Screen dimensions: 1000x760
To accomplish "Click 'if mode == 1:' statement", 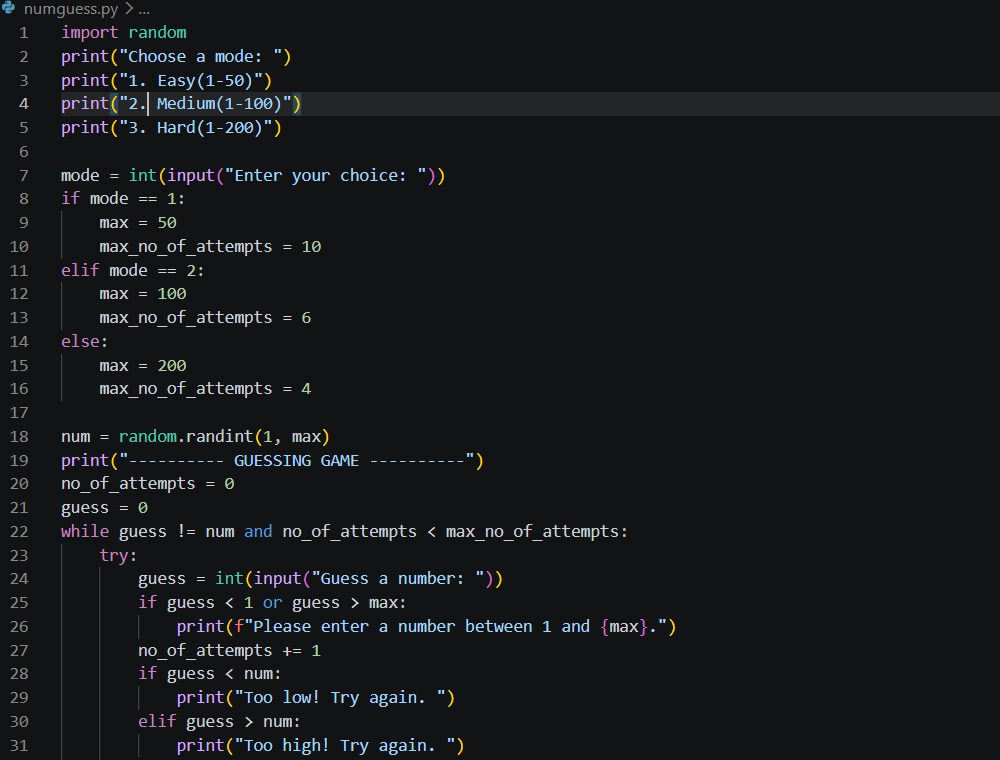I will point(123,199).
